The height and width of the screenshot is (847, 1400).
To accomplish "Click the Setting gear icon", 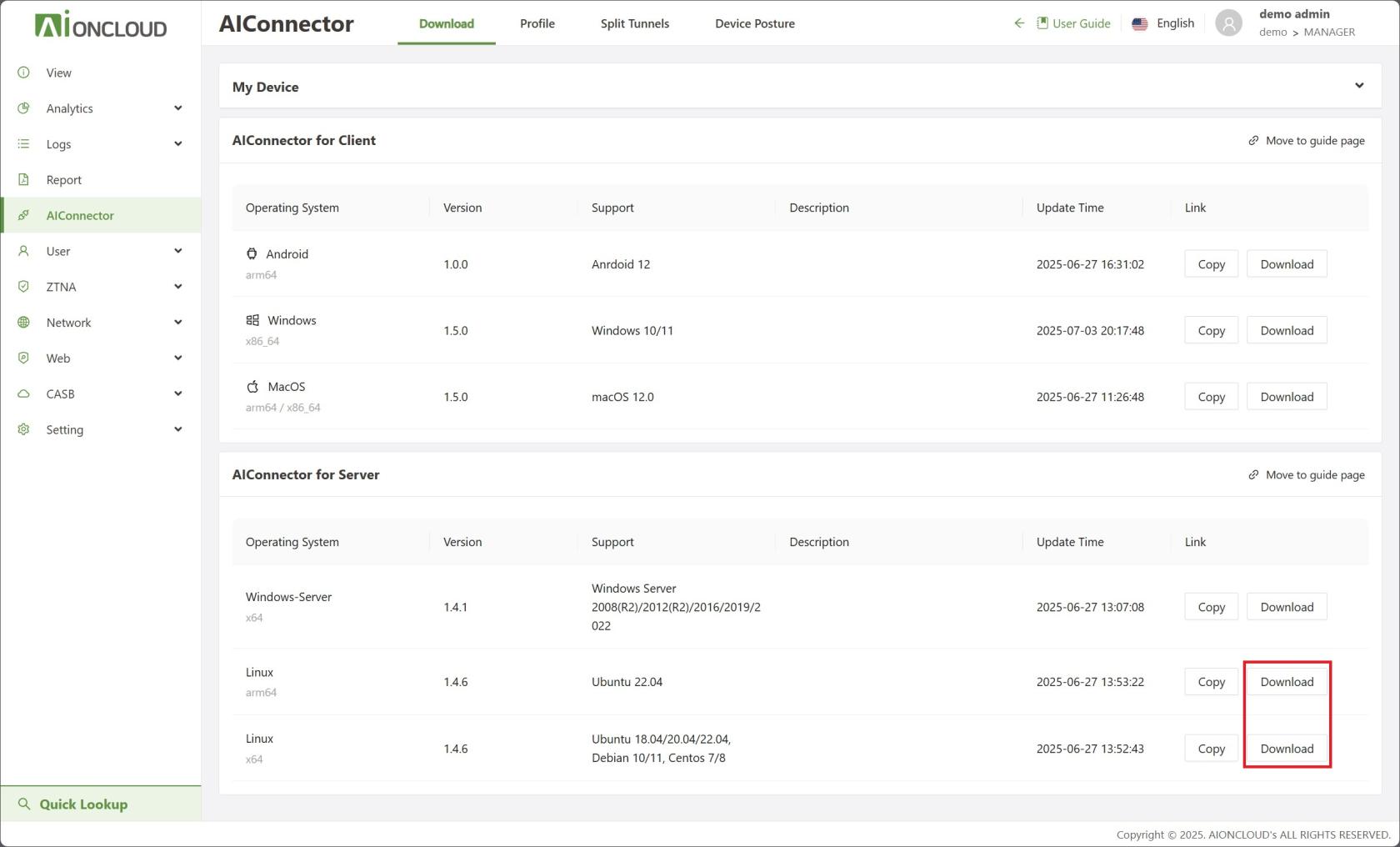I will pos(23,429).
